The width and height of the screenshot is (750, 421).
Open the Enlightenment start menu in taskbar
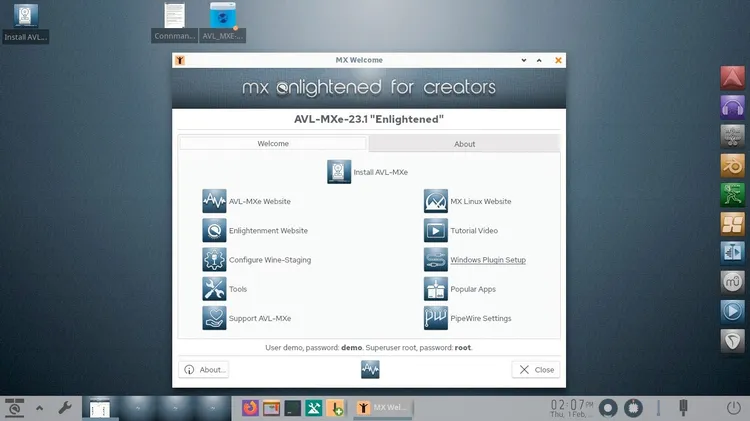point(14,408)
